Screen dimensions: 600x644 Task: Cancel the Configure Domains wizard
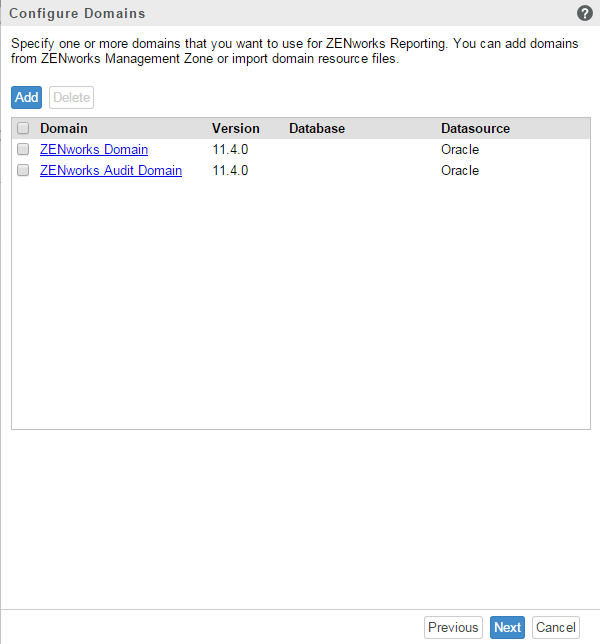point(556,628)
